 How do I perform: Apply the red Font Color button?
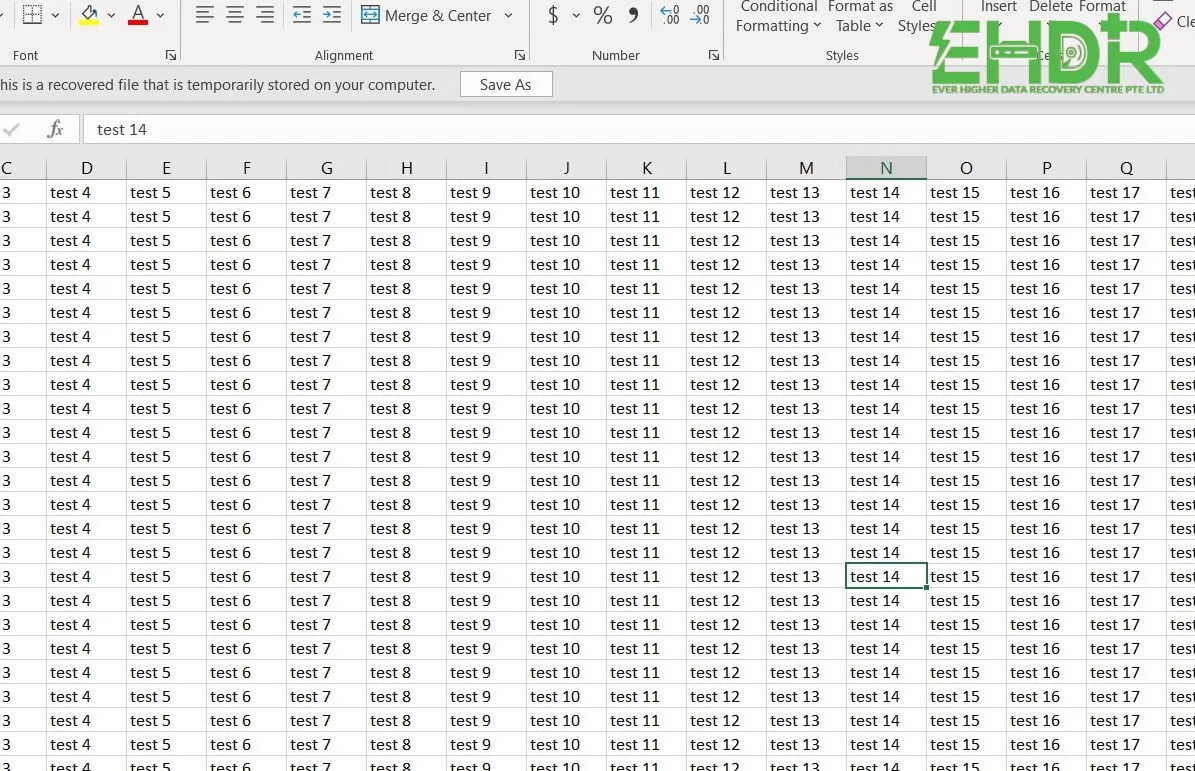tap(138, 15)
